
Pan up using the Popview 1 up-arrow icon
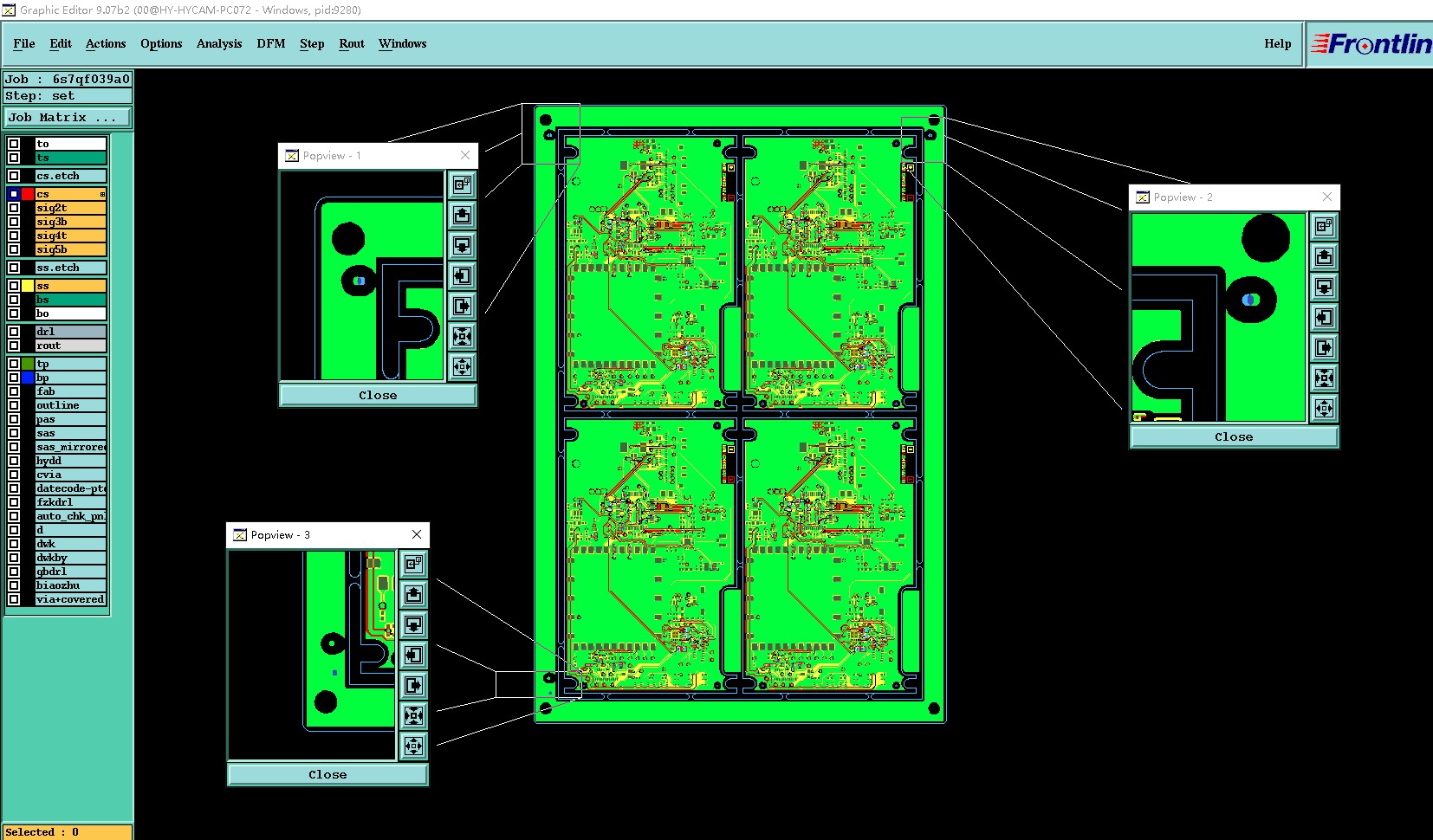(x=463, y=215)
